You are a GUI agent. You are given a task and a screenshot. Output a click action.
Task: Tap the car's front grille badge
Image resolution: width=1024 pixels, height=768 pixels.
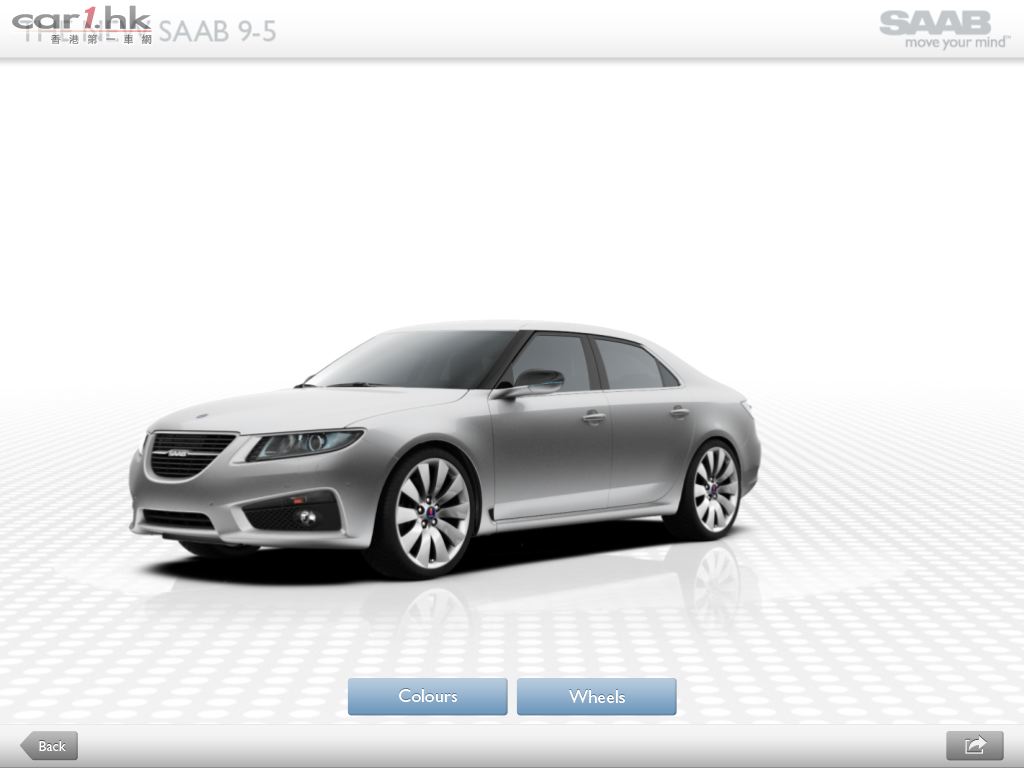click(177, 453)
